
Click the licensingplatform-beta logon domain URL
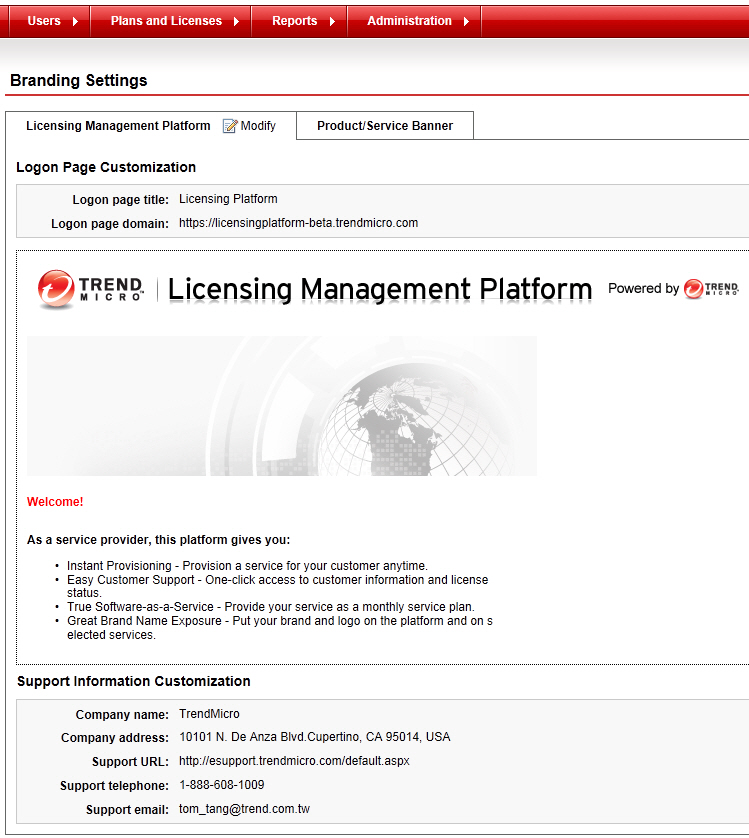298,223
